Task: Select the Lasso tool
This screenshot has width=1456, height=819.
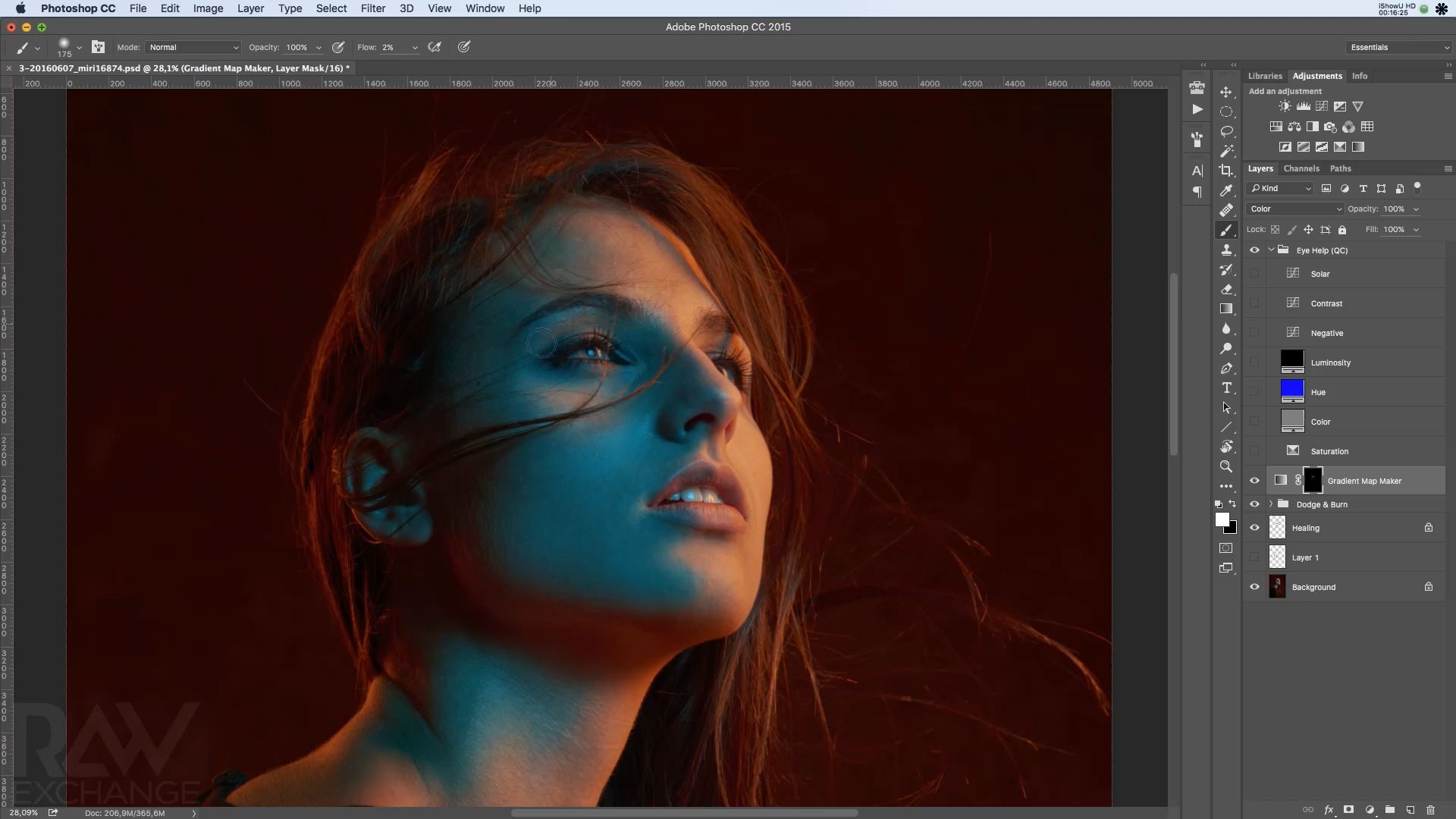Action: point(1226,131)
